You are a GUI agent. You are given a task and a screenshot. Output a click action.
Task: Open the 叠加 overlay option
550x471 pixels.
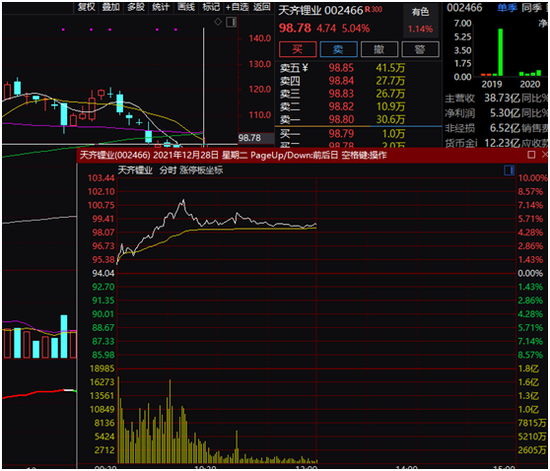(x=111, y=7)
